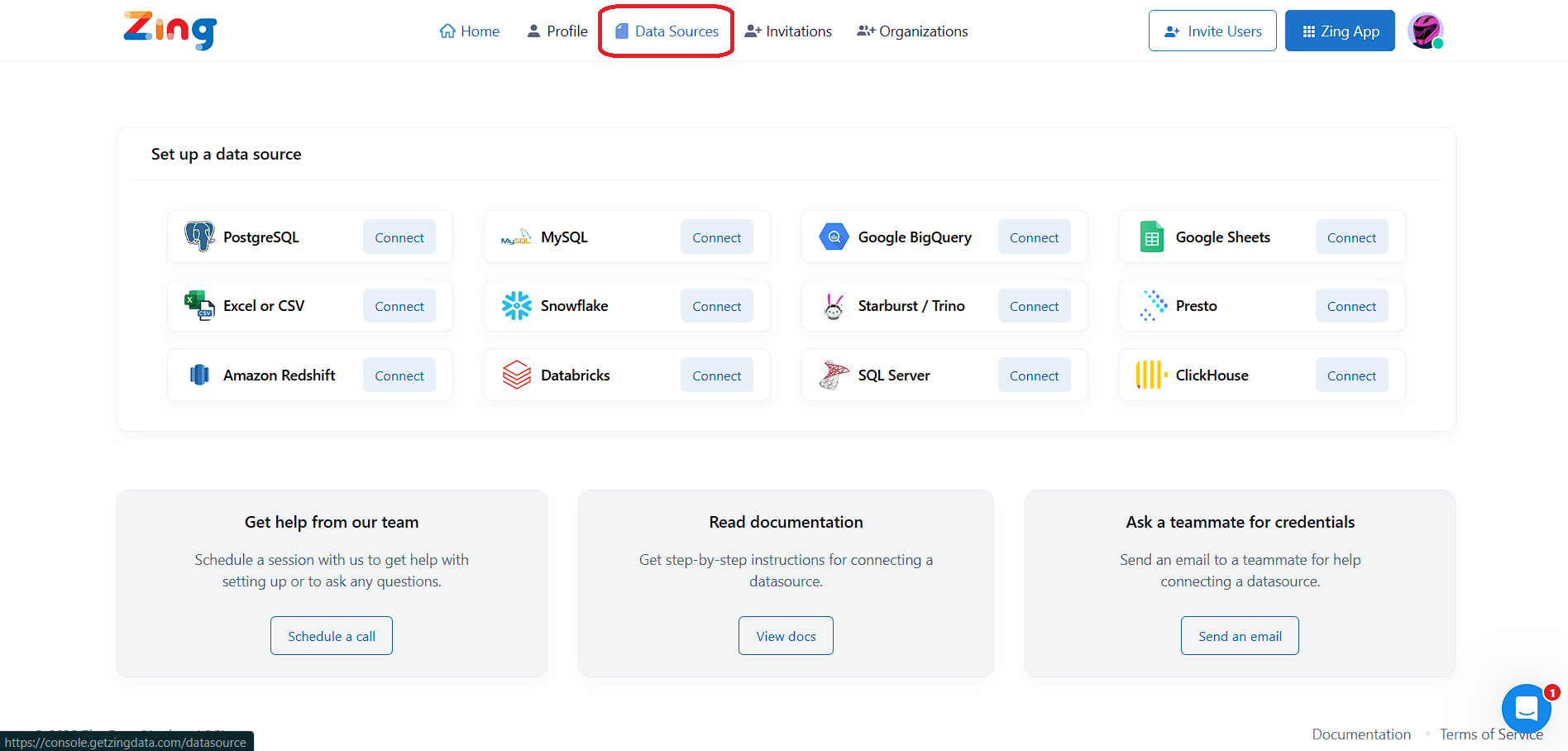Go to the Home tab
This screenshot has width=1568, height=751.
click(470, 31)
